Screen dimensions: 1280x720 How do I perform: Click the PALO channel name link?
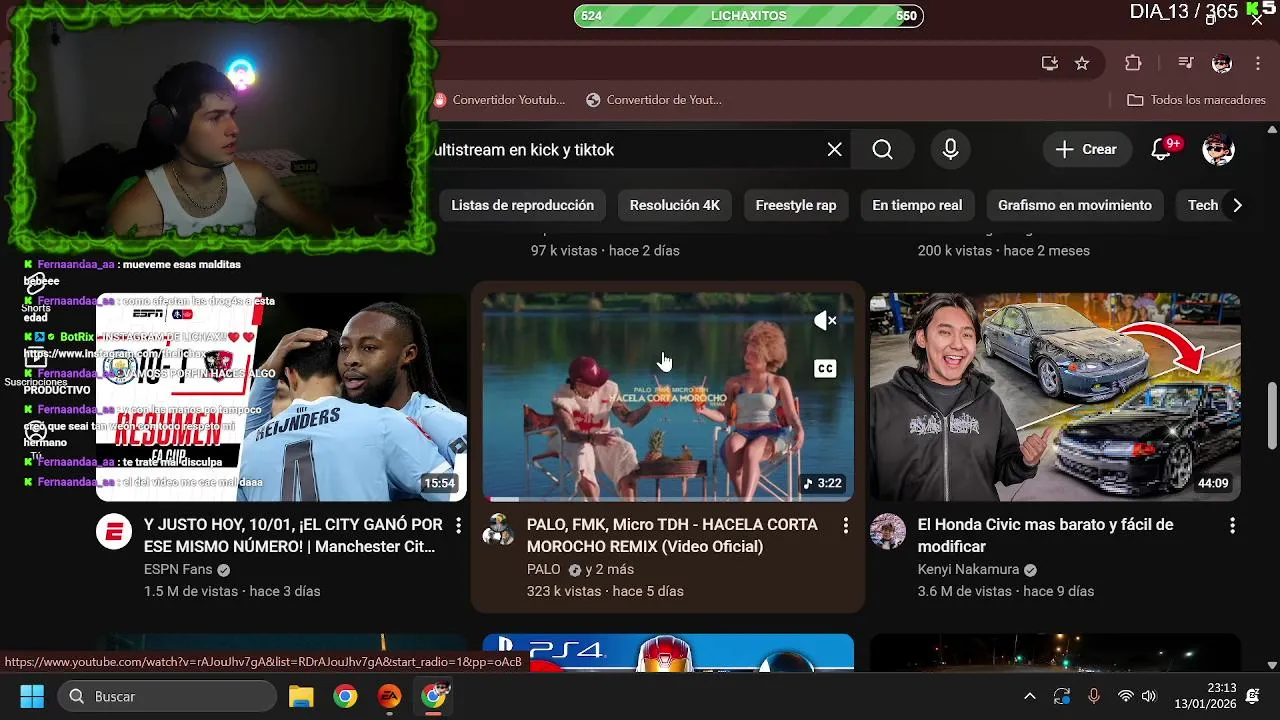(544, 569)
